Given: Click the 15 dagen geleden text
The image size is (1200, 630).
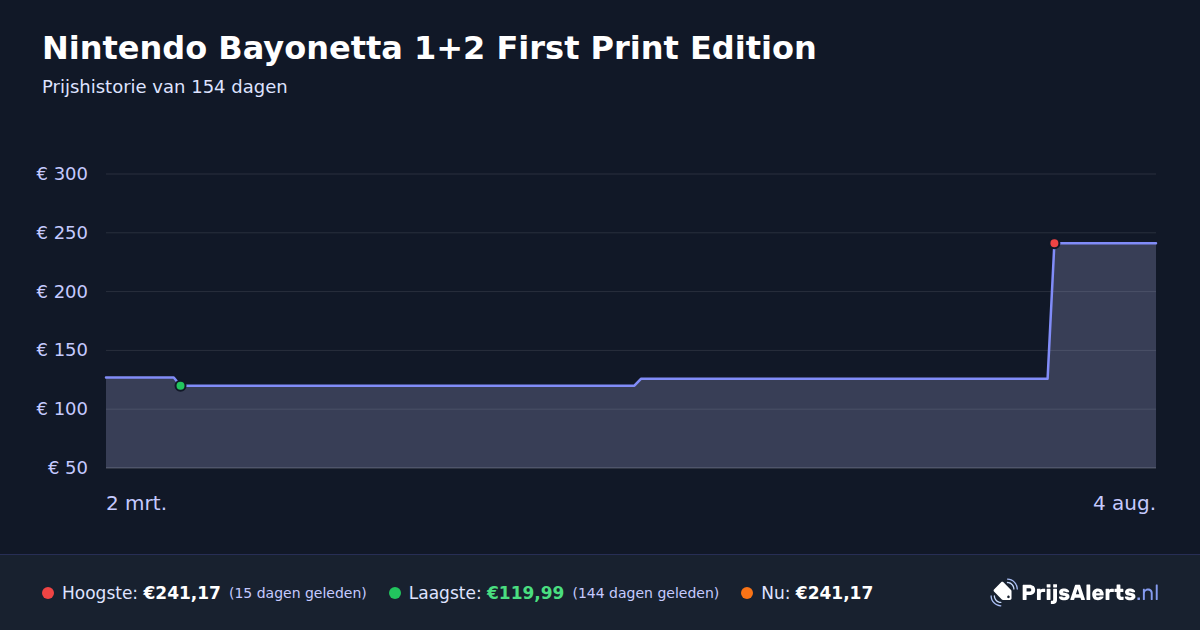Looking at the screenshot, I should [298, 593].
